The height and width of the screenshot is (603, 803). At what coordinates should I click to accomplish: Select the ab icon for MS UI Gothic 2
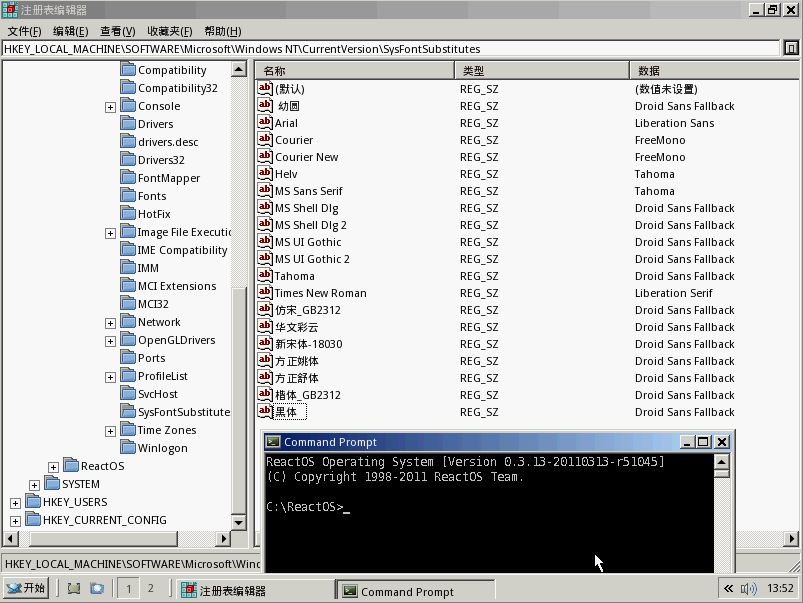click(x=265, y=258)
